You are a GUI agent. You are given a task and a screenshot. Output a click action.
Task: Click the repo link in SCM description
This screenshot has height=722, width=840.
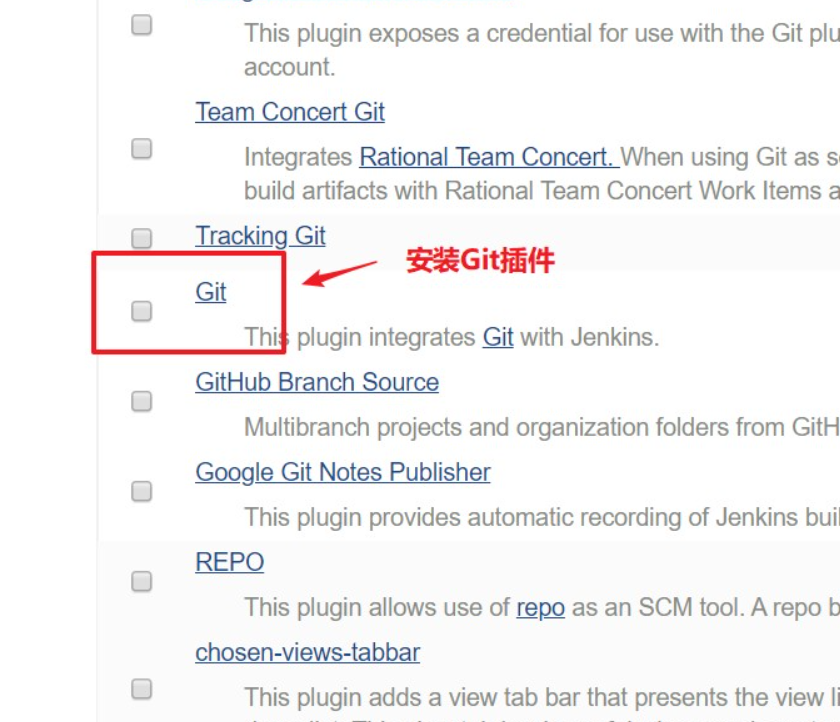point(541,608)
